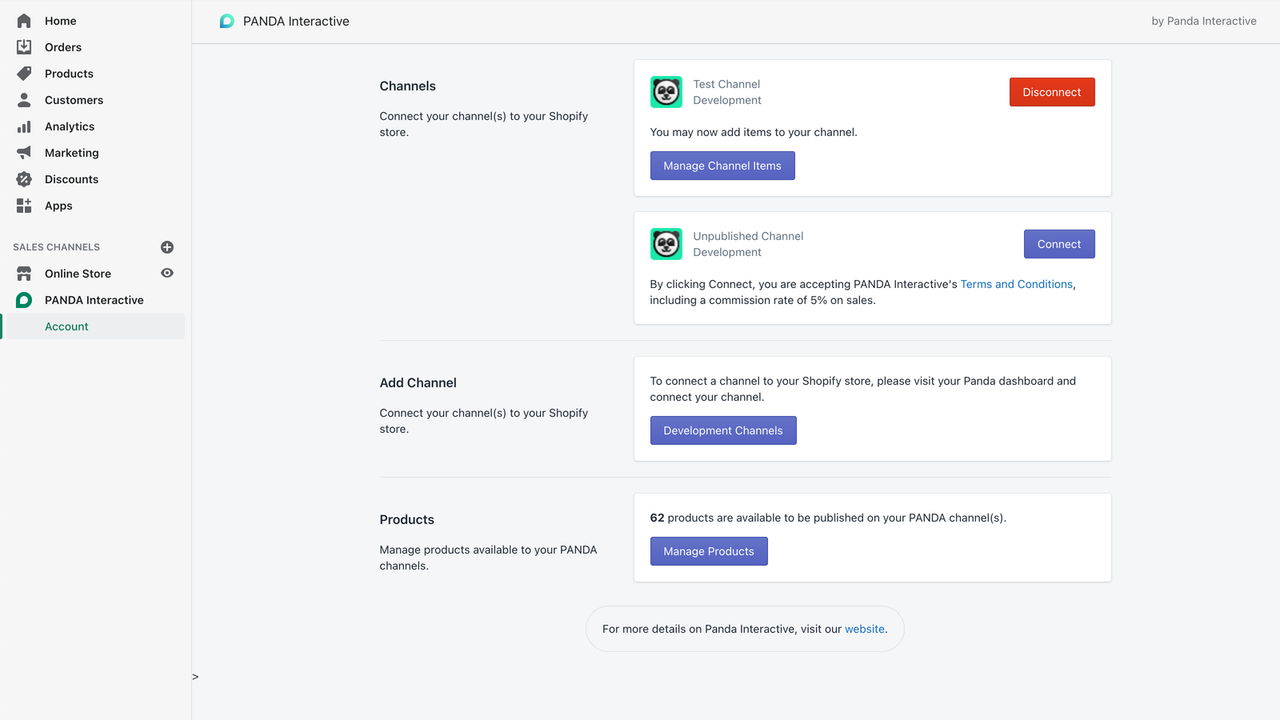This screenshot has height=720, width=1280.
Task: Select the Home sidebar entry
Action: click(59, 20)
